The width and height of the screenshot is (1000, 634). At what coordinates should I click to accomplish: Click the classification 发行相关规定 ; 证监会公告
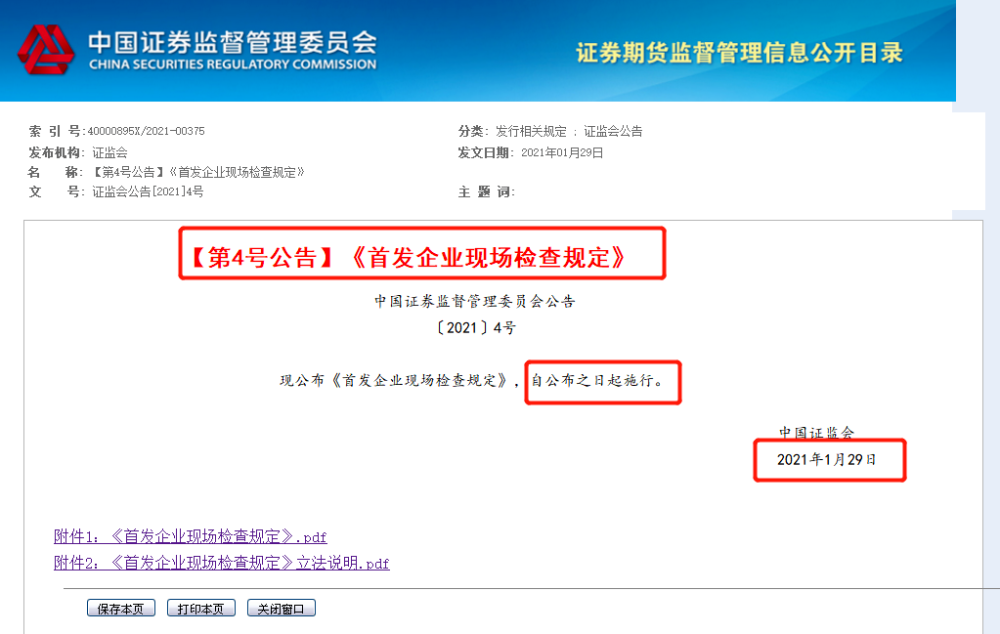pos(569,131)
